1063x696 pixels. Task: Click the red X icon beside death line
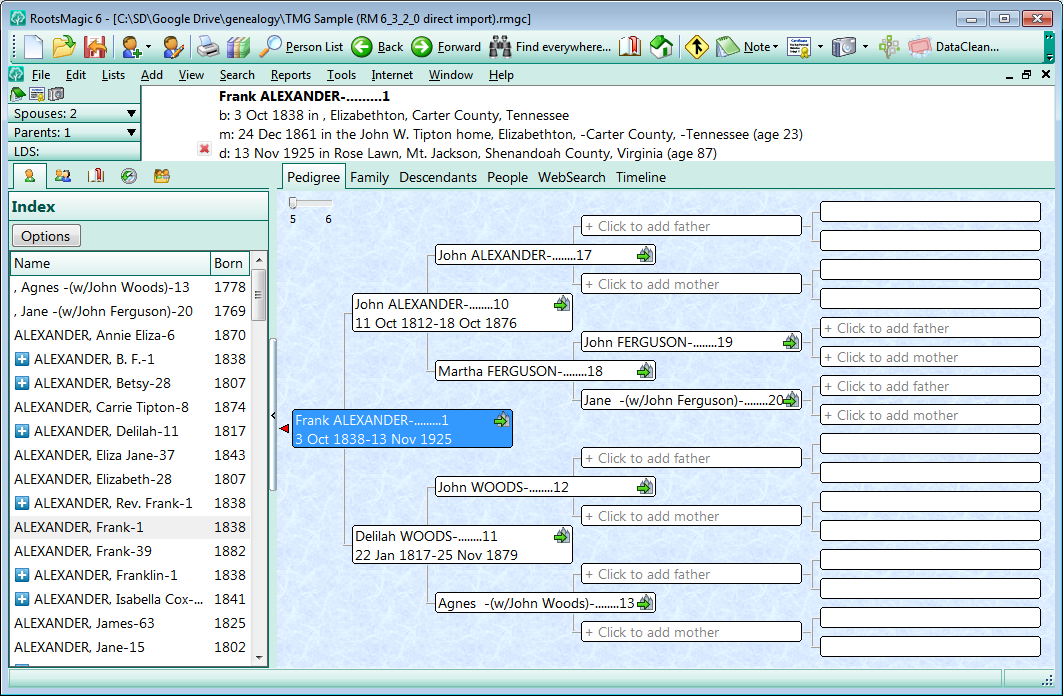click(x=204, y=148)
